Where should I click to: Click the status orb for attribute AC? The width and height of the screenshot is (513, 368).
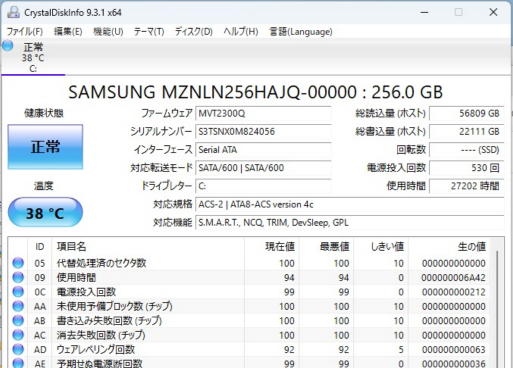coord(18,335)
